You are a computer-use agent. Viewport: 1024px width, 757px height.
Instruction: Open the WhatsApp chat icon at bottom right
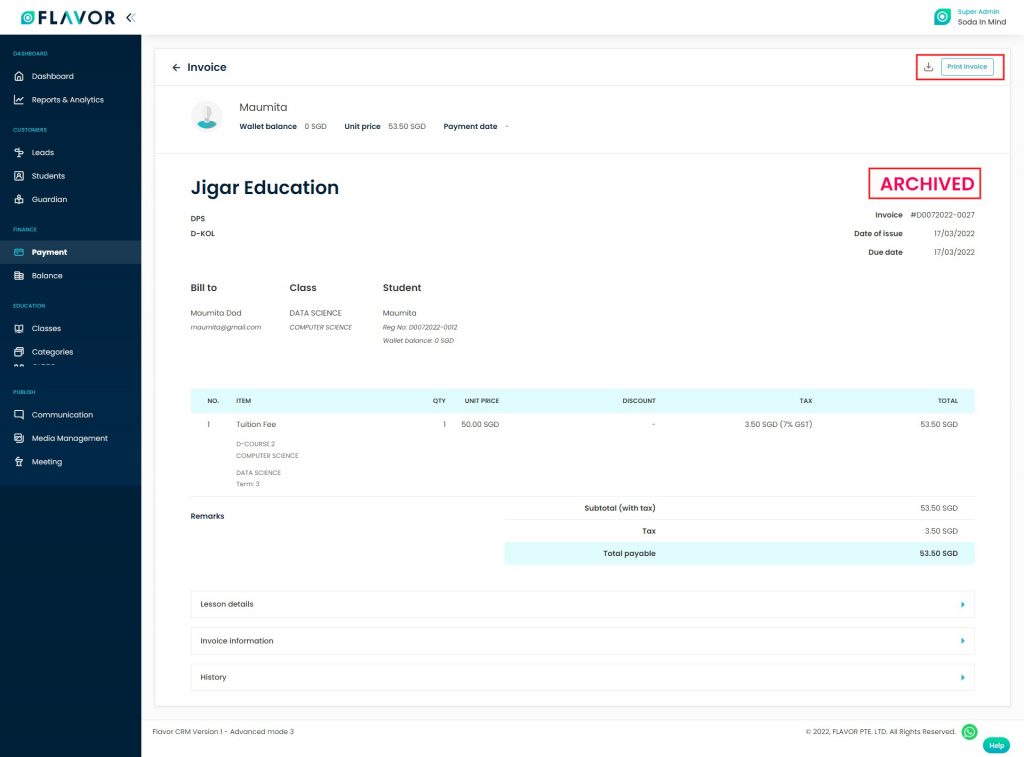pyautogui.click(x=969, y=731)
